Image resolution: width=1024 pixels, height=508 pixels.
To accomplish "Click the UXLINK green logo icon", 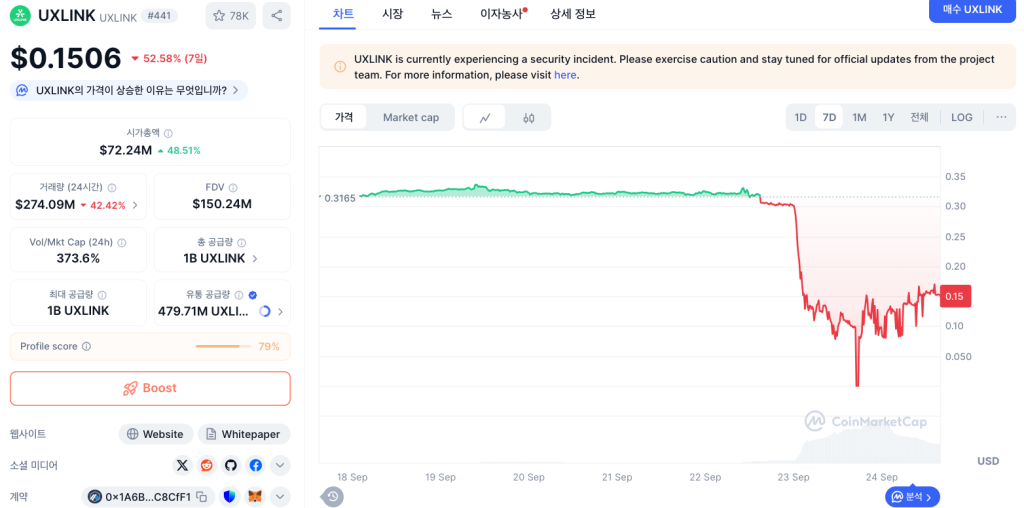I will point(20,16).
